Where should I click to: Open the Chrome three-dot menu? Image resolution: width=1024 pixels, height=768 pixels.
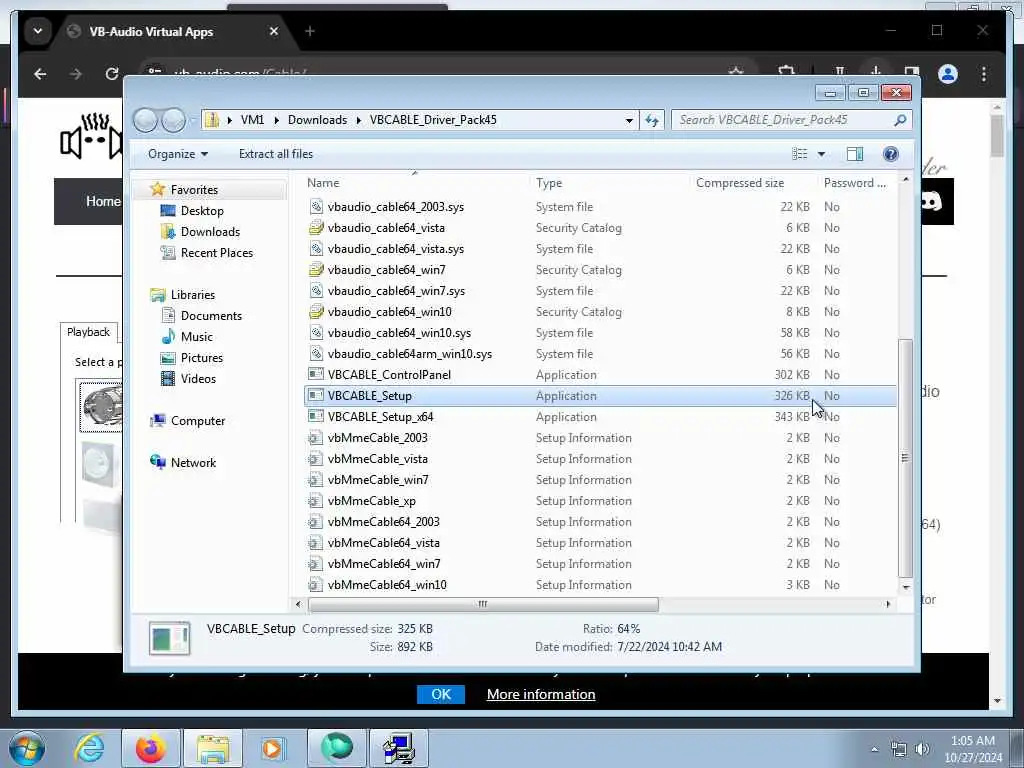tap(984, 74)
